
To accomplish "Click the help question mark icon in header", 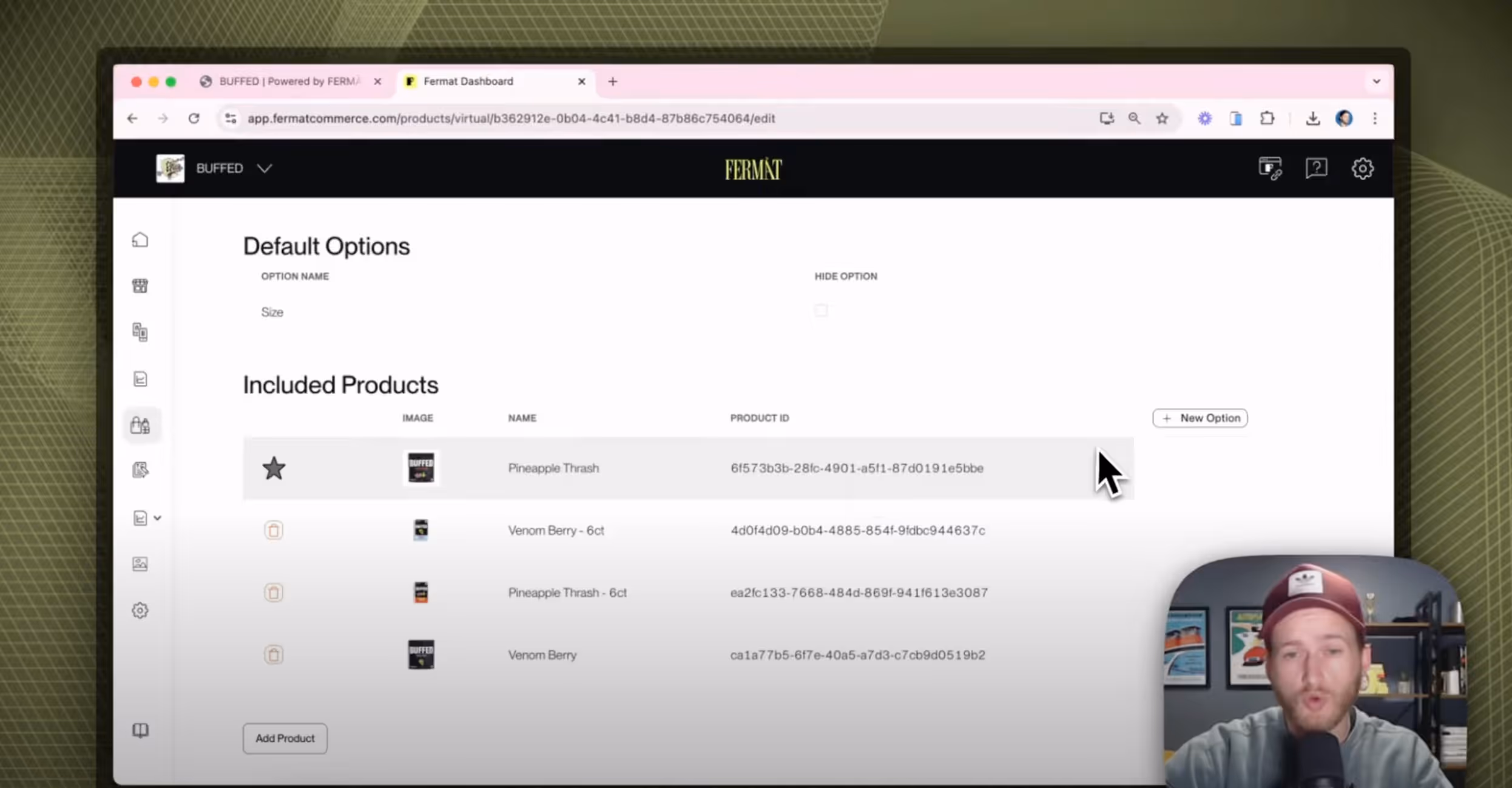I will pyautogui.click(x=1316, y=168).
